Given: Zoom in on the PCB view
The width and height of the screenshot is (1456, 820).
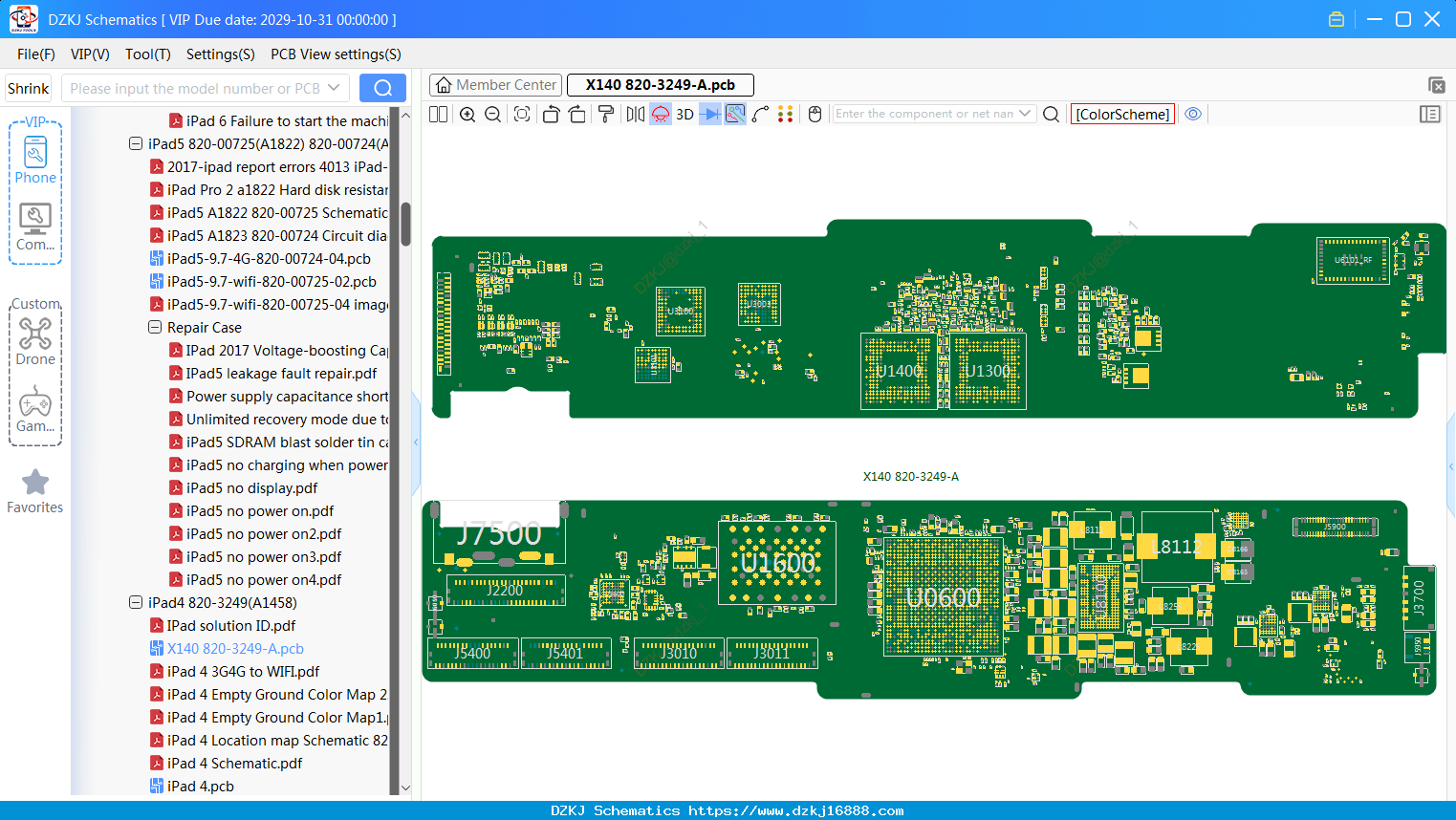Looking at the screenshot, I should (467, 115).
